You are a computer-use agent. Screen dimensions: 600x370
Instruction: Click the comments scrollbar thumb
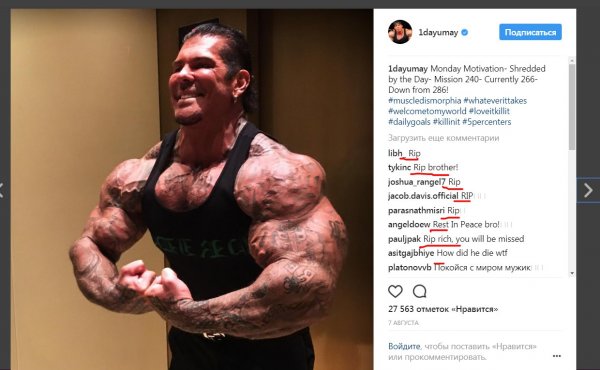572,107
